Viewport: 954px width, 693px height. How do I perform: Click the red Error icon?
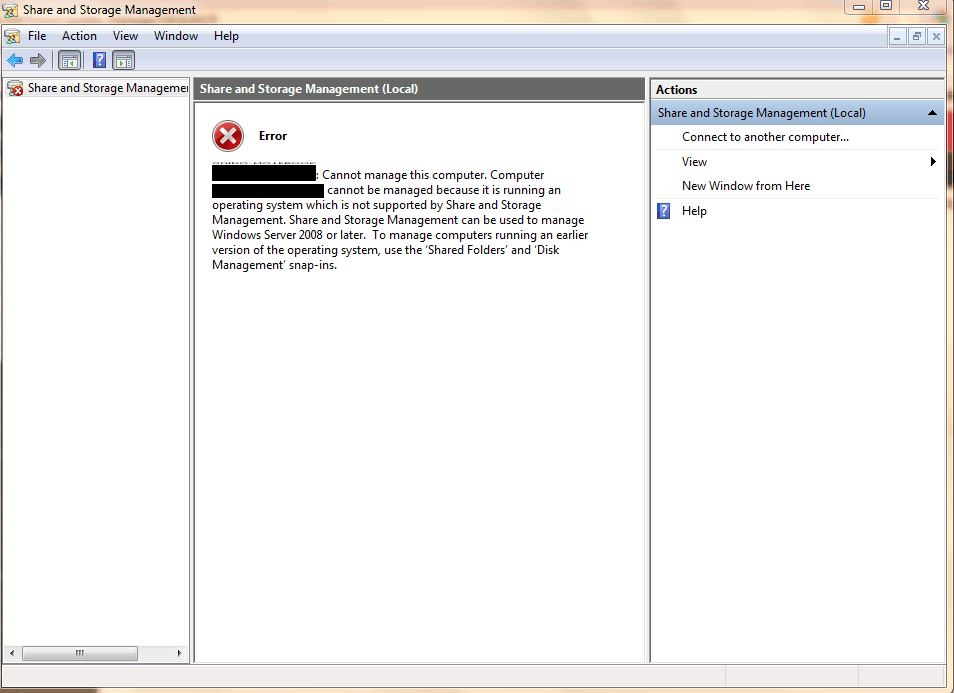click(228, 136)
